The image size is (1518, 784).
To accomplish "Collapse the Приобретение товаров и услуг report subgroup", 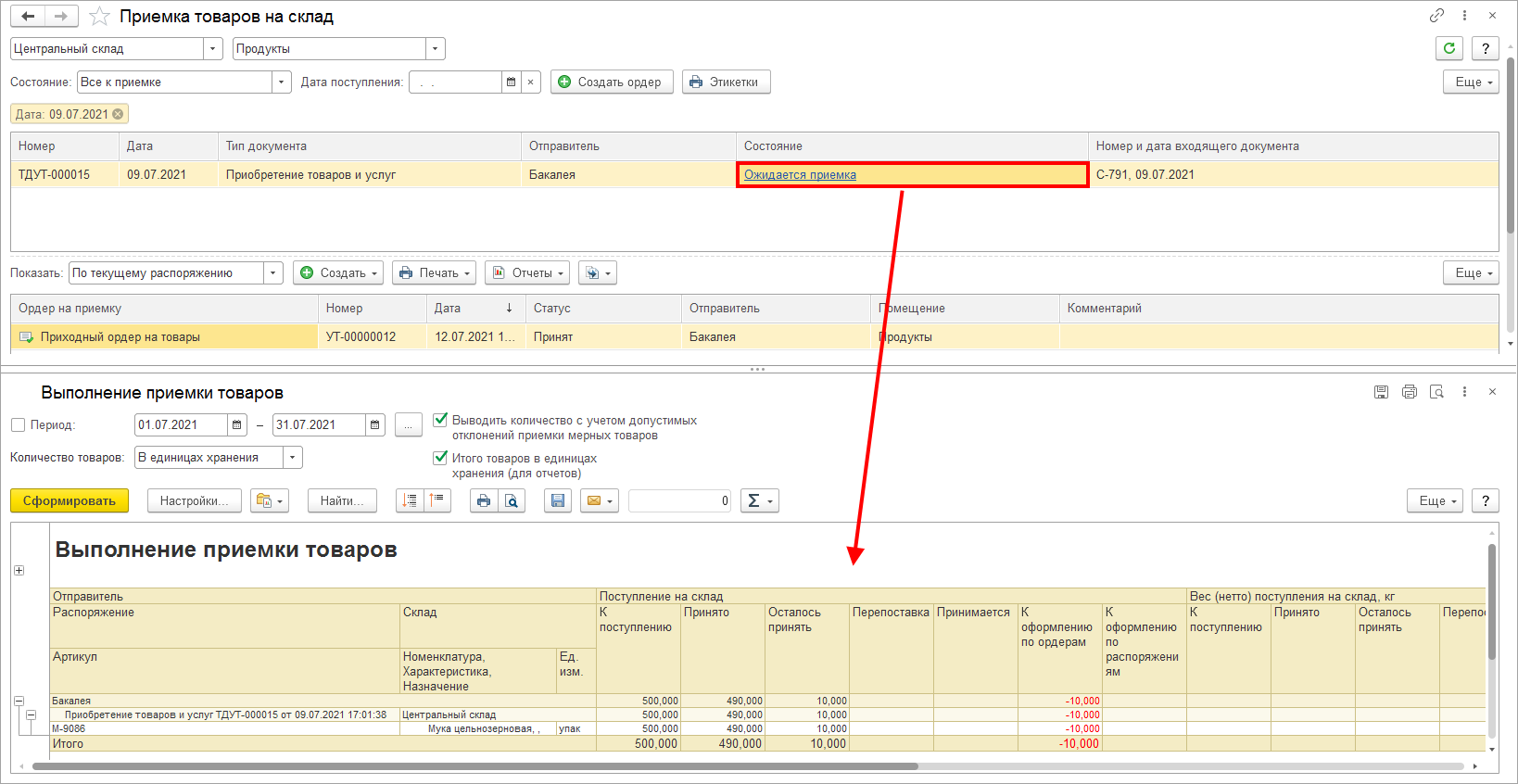I will tap(31, 715).
